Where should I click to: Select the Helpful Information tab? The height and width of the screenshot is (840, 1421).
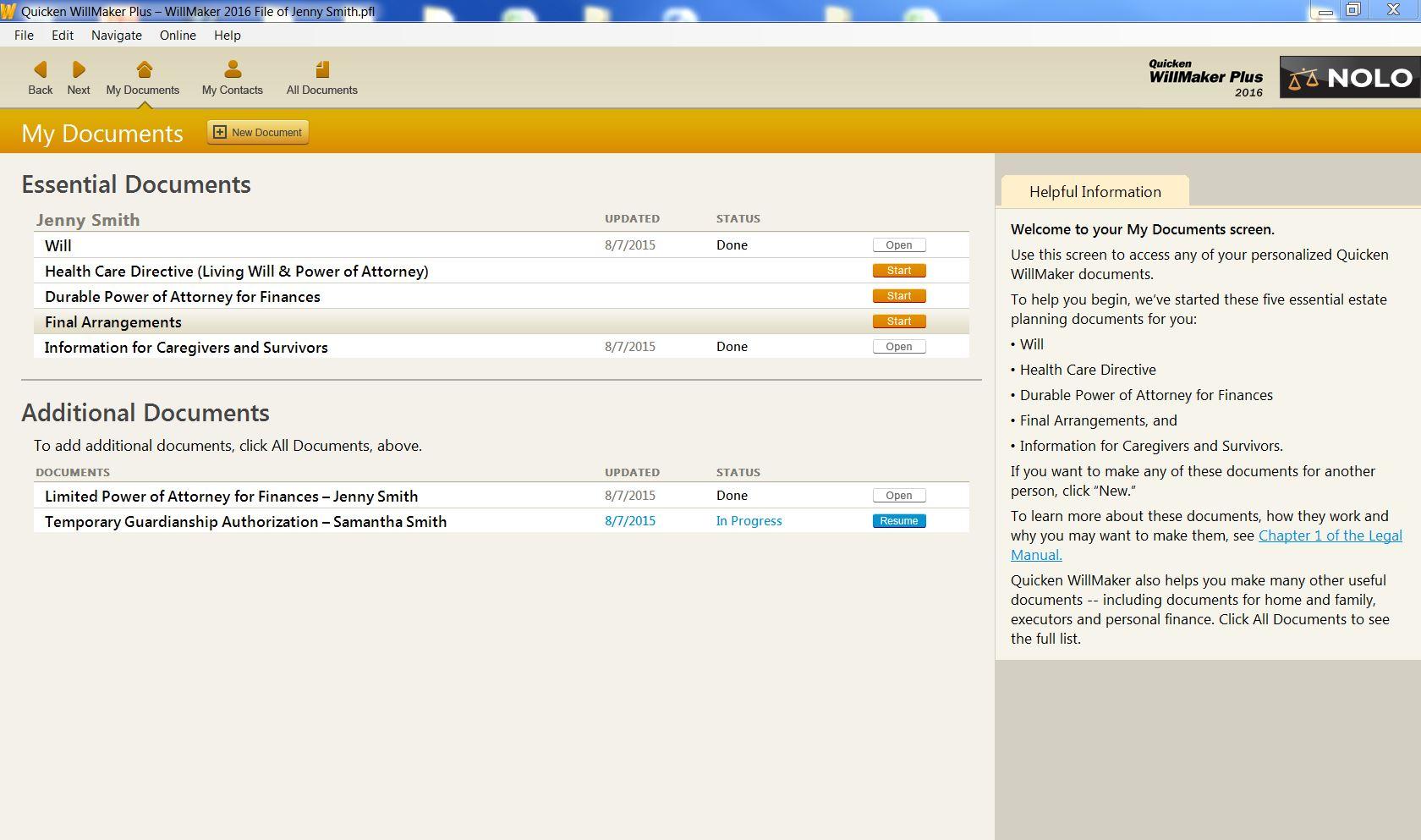[1095, 192]
